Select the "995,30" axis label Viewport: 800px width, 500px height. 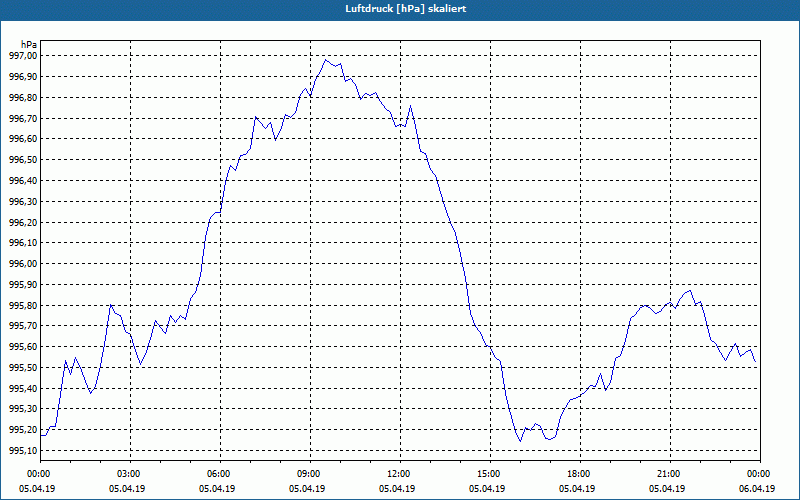[23, 409]
